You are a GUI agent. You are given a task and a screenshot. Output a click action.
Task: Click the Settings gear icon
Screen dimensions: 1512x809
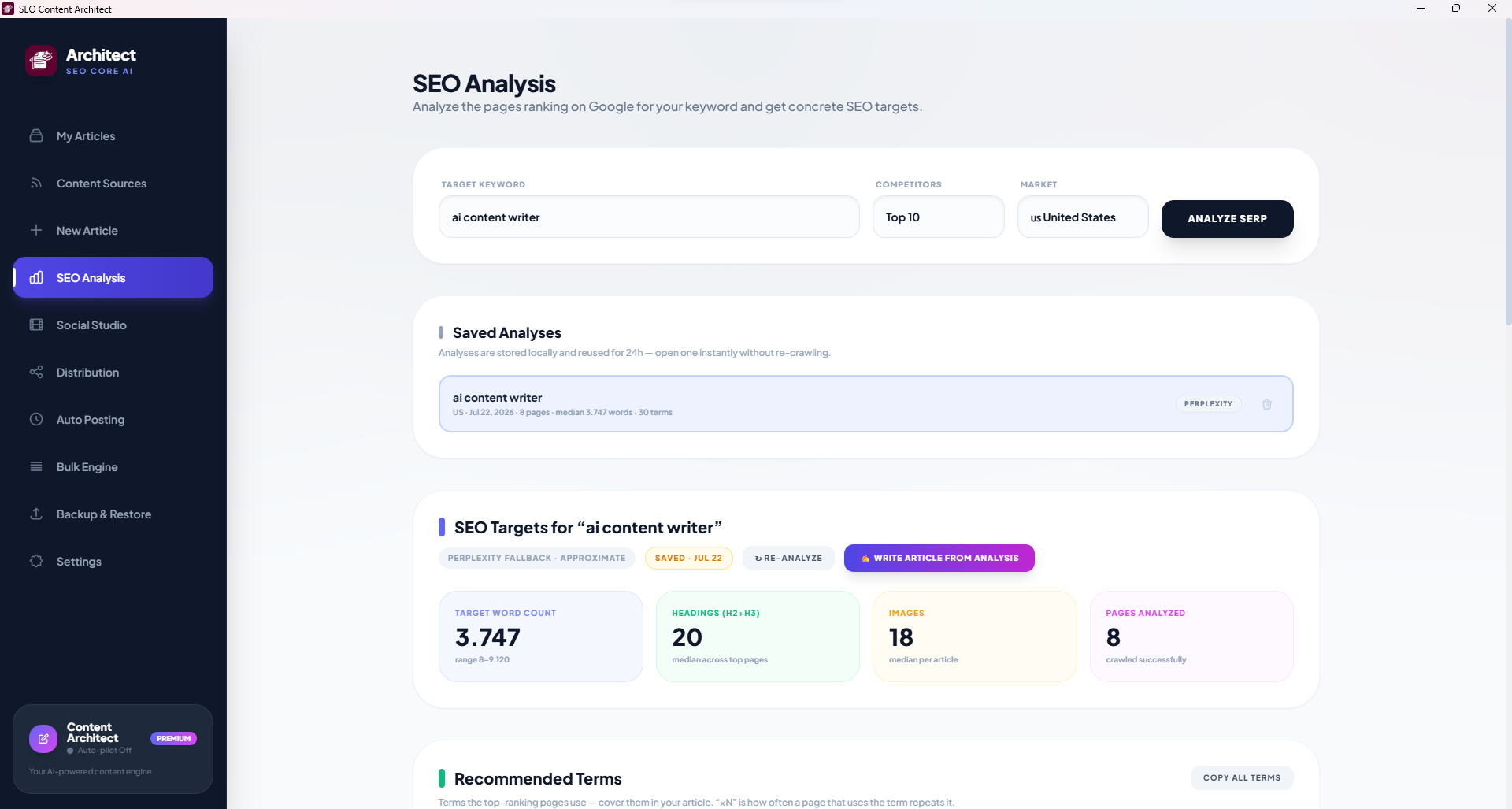tap(36, 561)
